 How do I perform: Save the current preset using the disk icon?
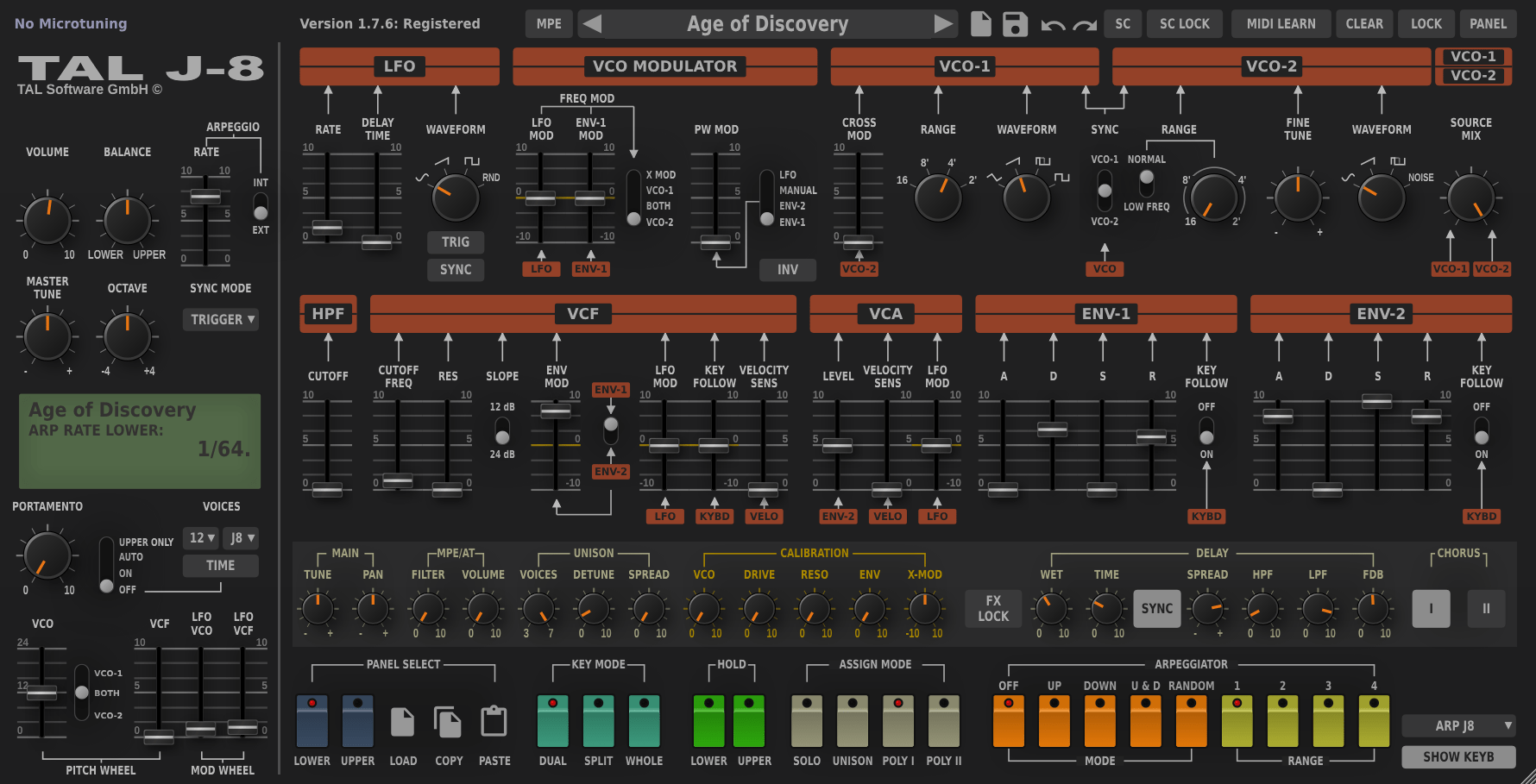(1016, 23)
